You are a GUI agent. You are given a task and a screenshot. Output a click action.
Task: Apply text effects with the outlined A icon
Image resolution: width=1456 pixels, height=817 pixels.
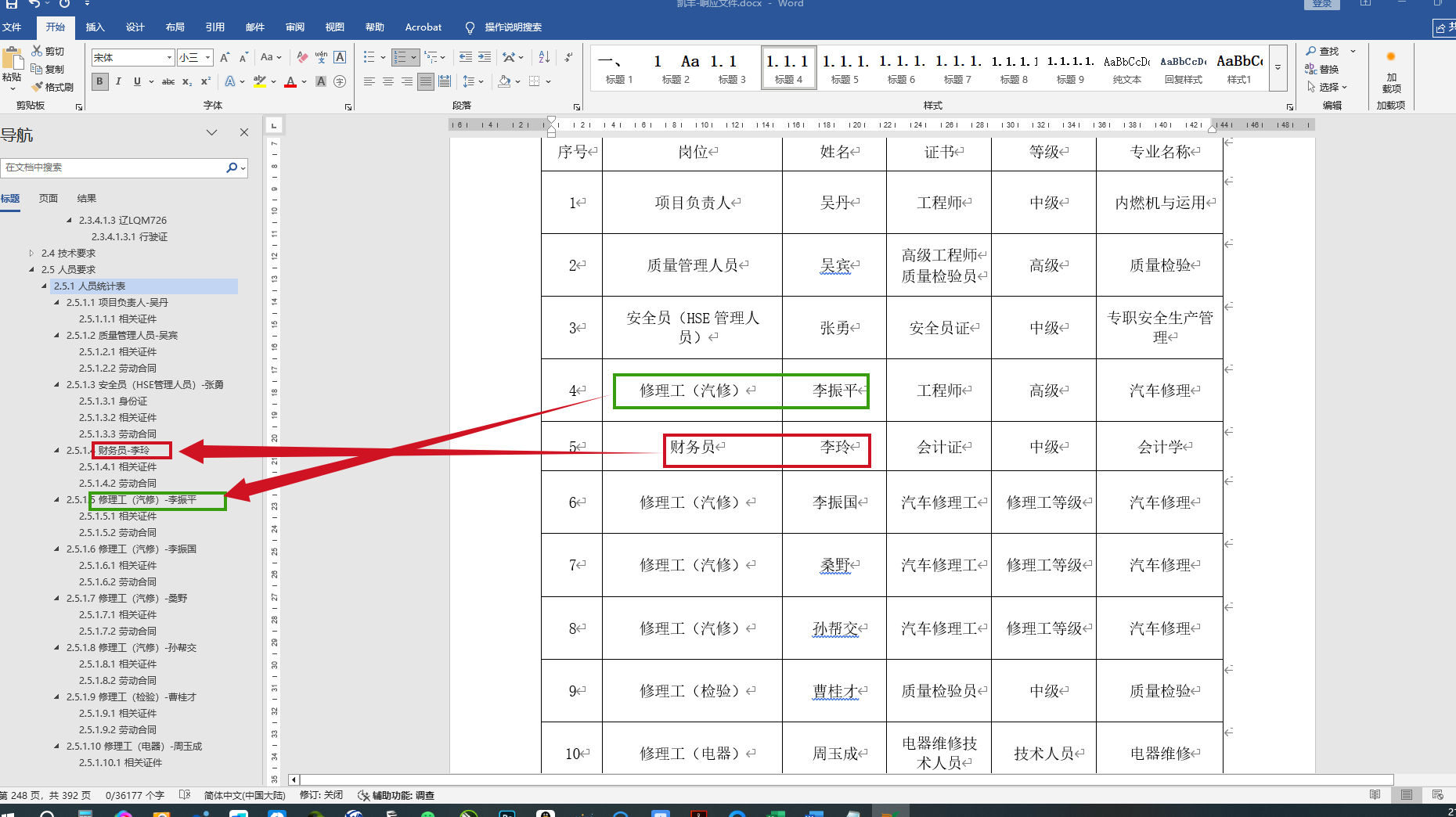(x=230, y=81)
